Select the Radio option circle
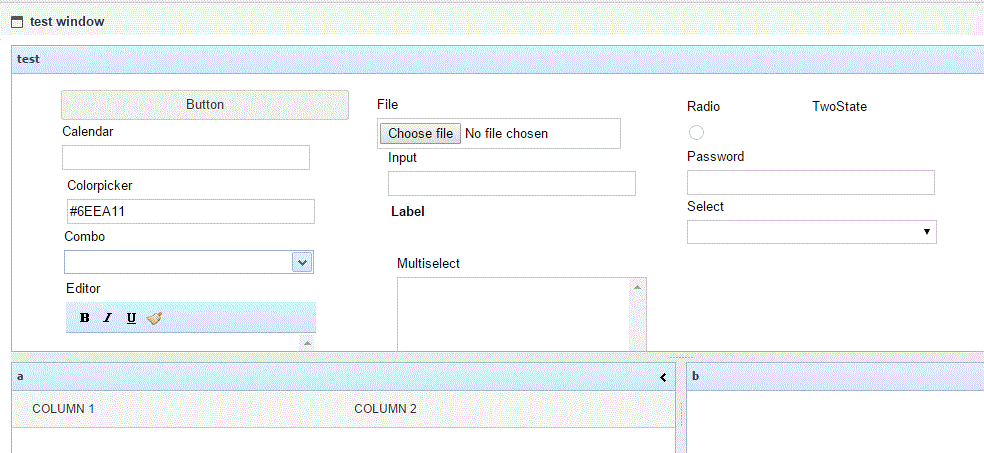 pyautogui.click(x=696, y=132)
